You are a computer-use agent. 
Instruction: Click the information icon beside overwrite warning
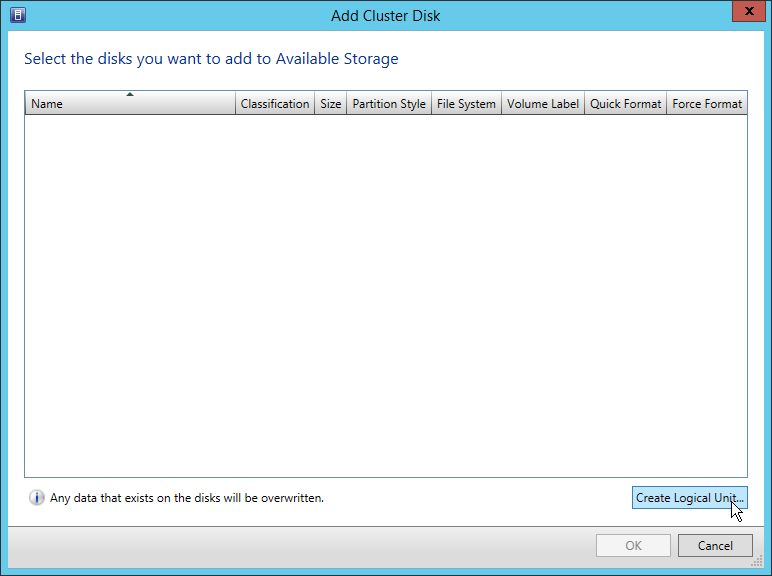tap(37, 498)
